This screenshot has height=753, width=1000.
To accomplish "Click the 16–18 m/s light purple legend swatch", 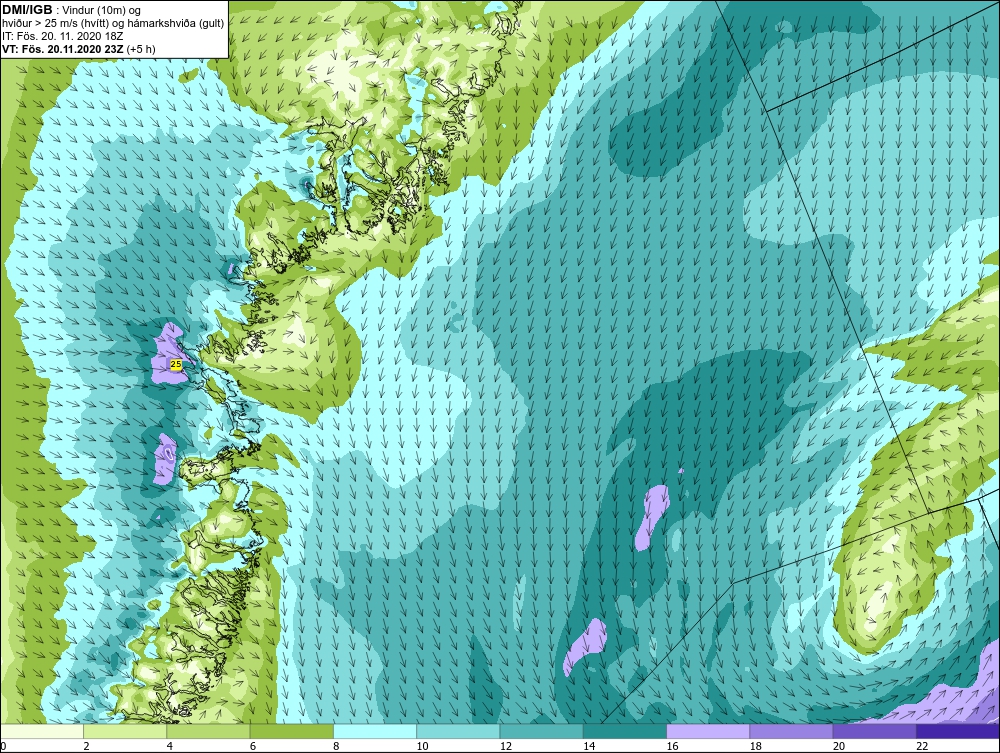I will (x=709, y=731).
